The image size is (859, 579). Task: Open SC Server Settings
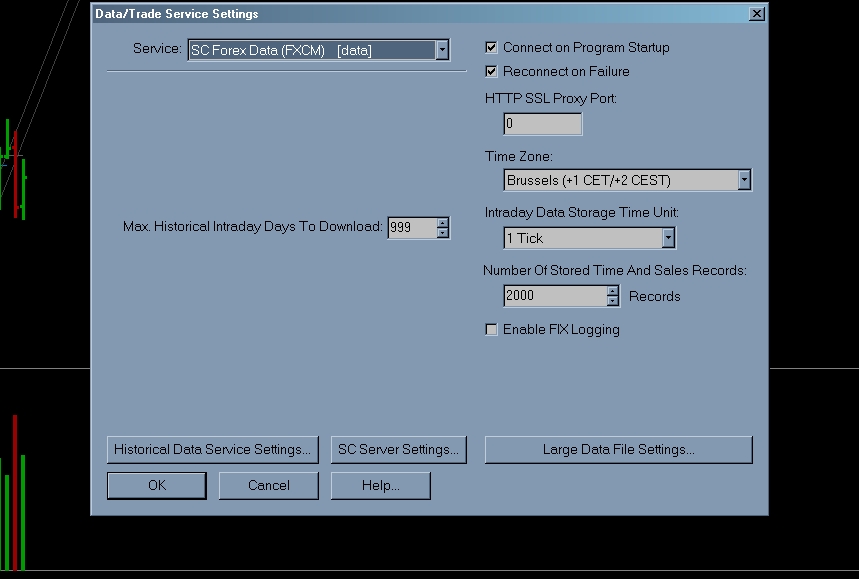click(x=399, y=450)
